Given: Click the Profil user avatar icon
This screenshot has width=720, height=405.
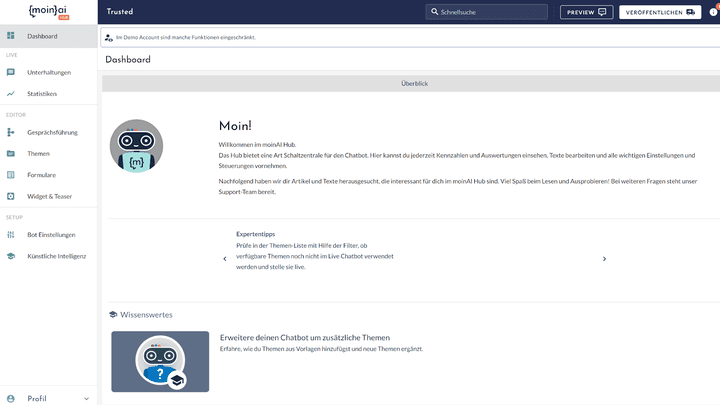Looking at the screenshot, I should (11, 399).
